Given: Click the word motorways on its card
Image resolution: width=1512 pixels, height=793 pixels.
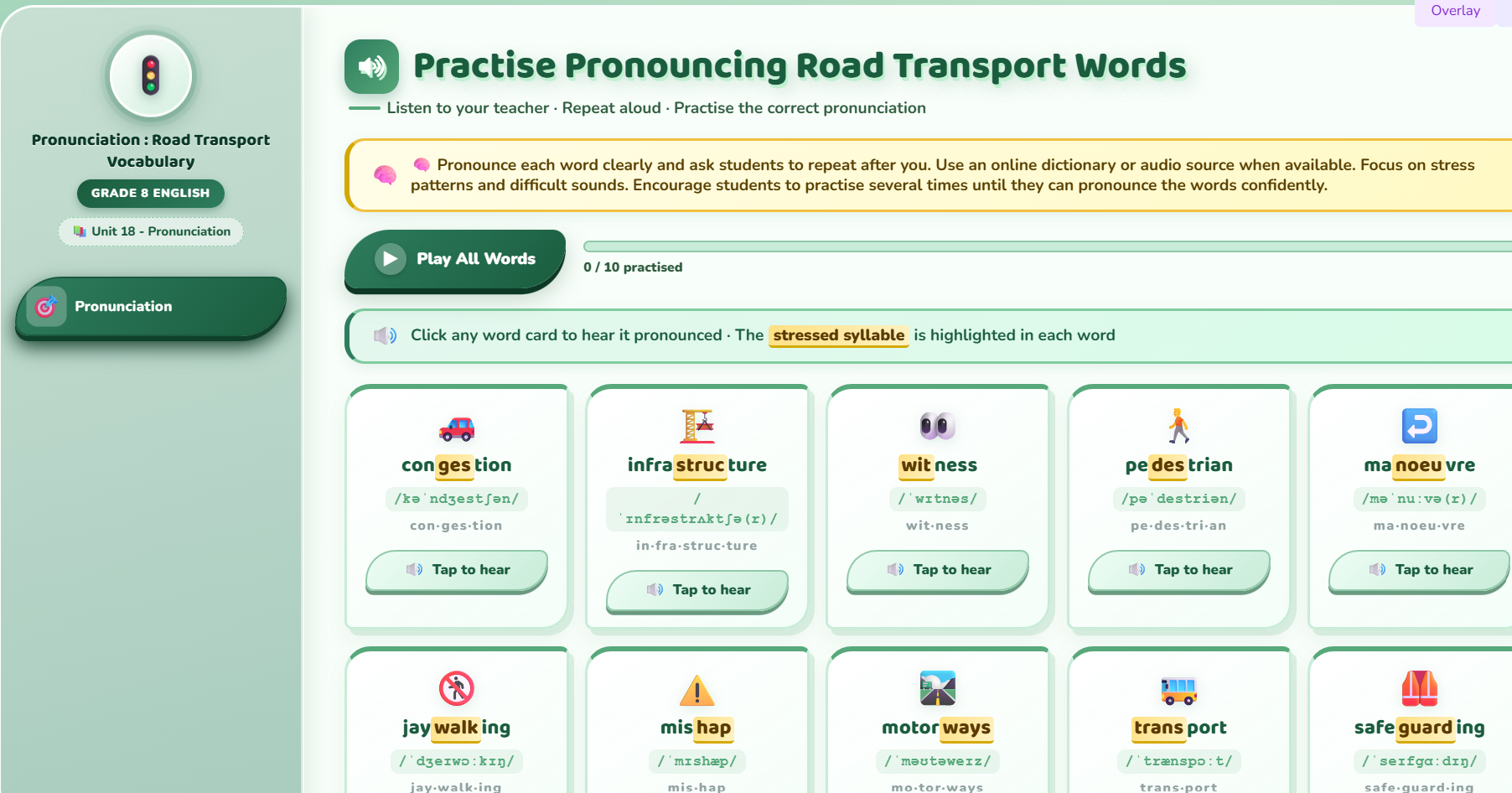Looking at the screenshot, I should point(938,728).
